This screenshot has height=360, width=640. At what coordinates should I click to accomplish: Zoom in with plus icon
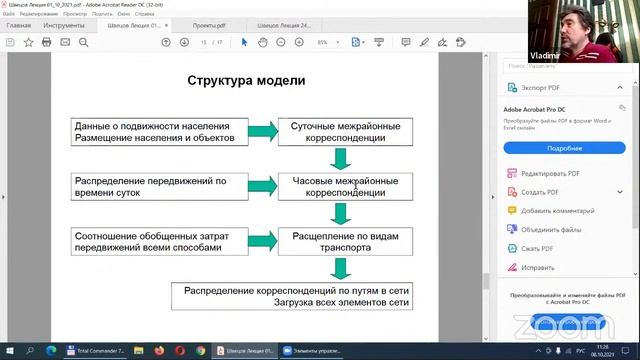coord(299,42)
